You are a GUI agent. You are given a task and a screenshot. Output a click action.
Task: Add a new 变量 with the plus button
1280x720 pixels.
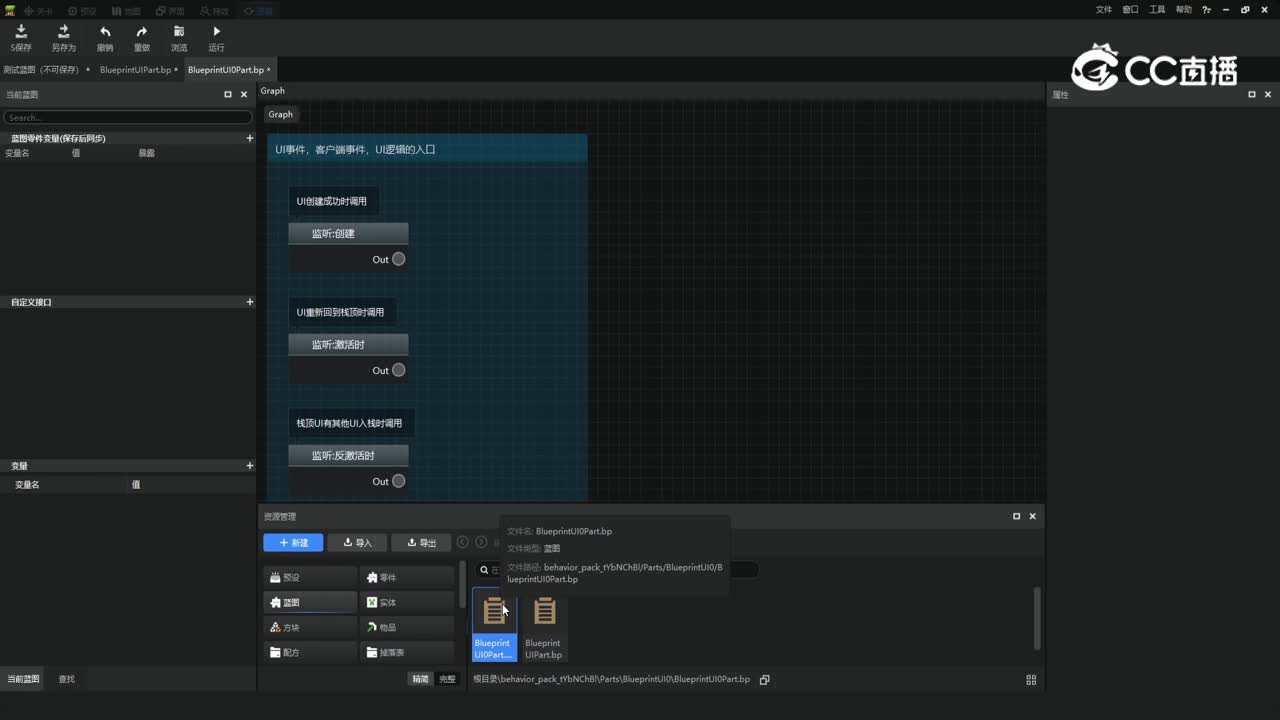(249, 466)
